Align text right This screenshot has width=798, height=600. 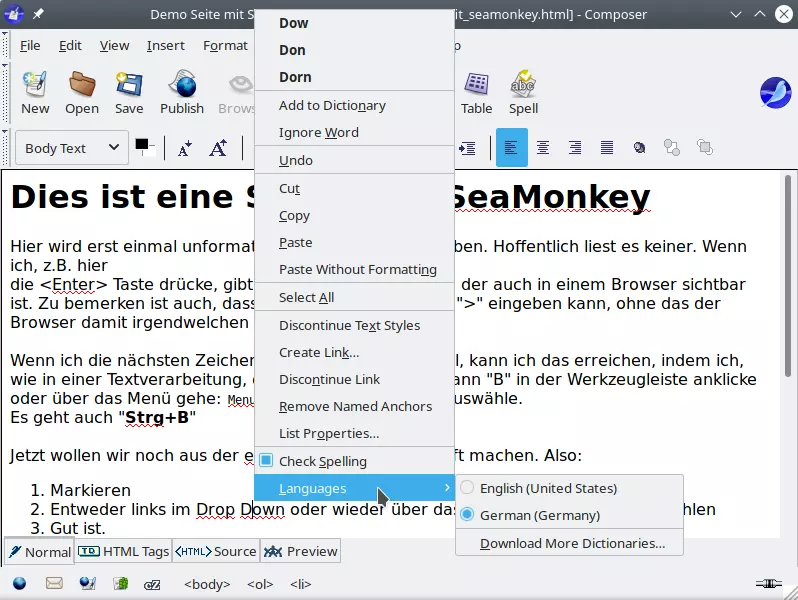click(x=575, y=148)
